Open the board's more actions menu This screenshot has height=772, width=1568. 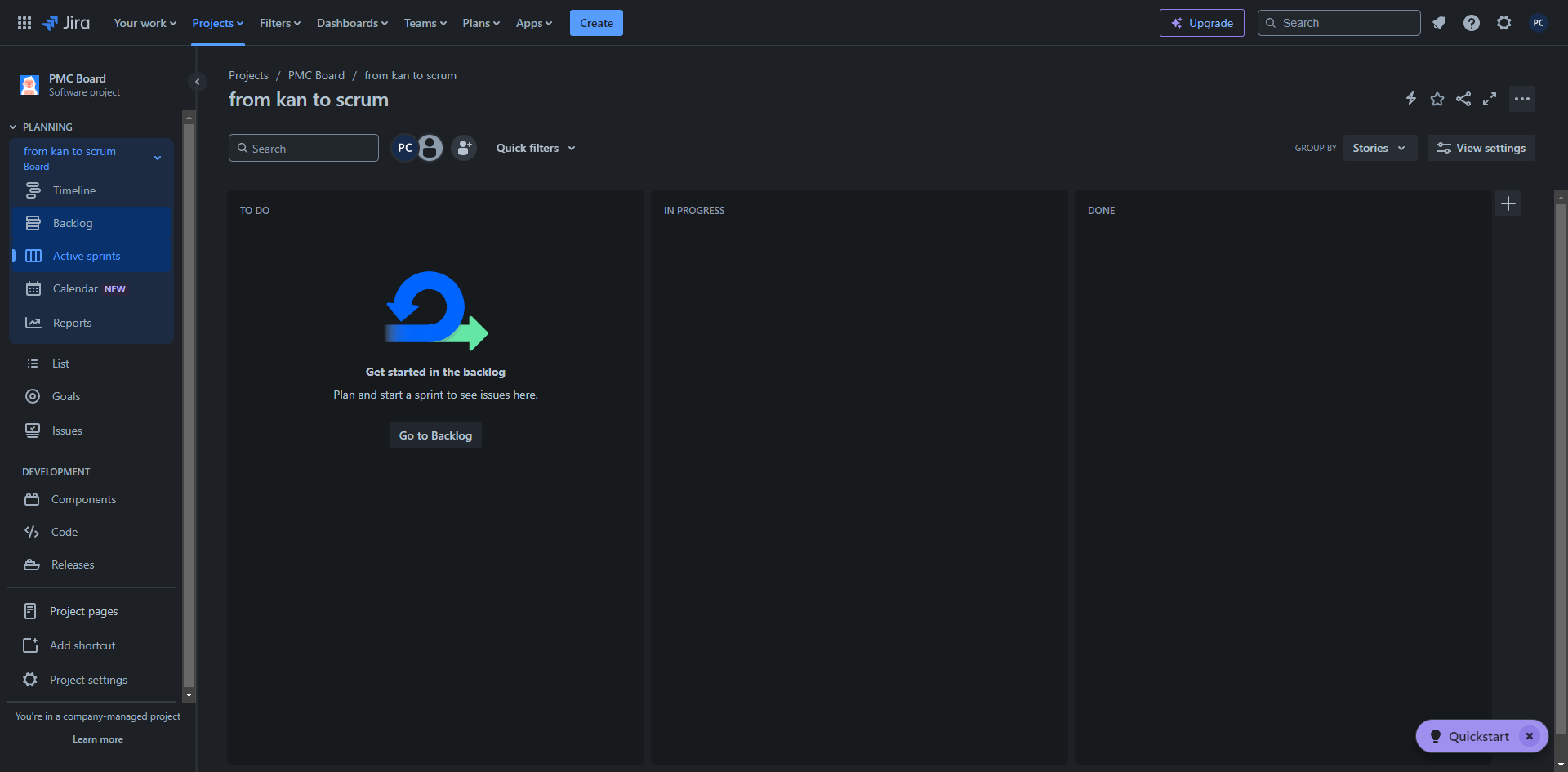coord(1522,99)
